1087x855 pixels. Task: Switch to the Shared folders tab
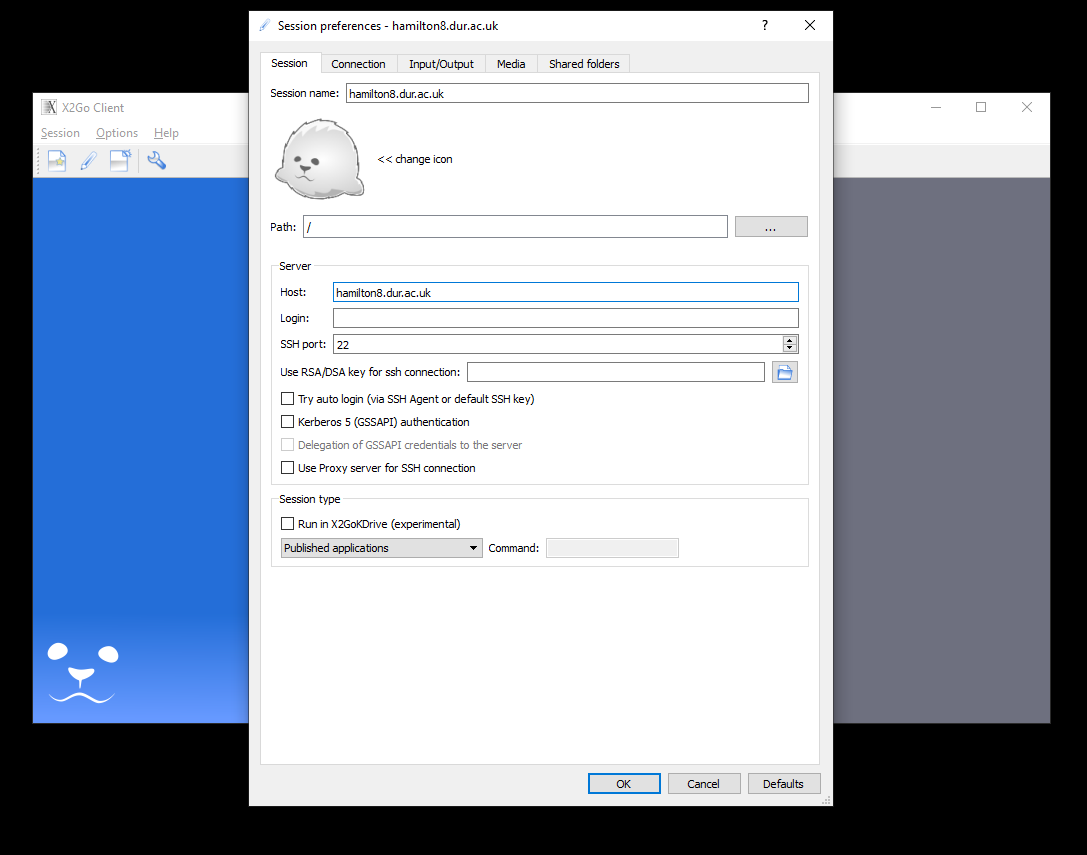[x=584, y=64]
